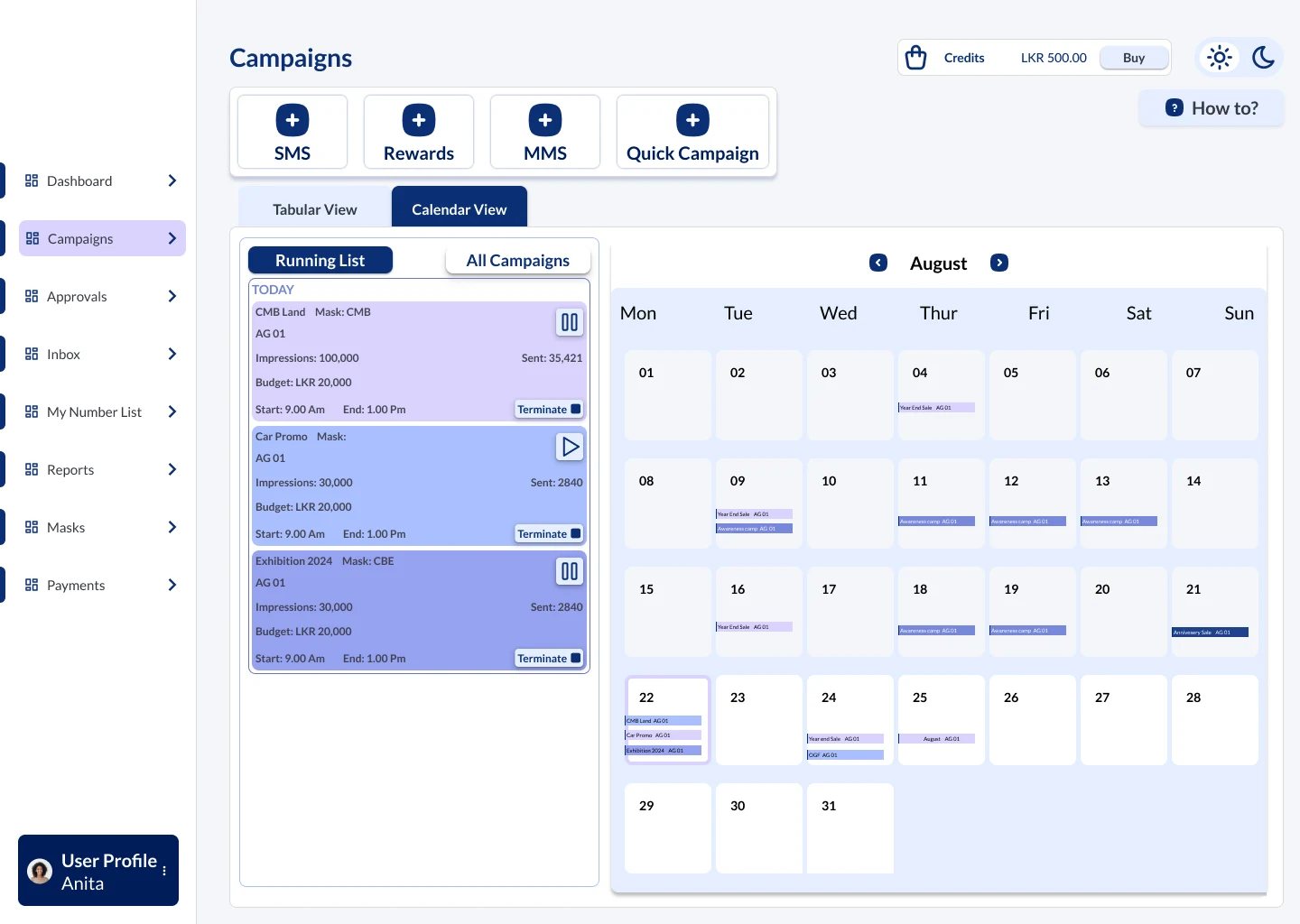Click the Masks grid icon in sidebar

(x=32, y=527)
